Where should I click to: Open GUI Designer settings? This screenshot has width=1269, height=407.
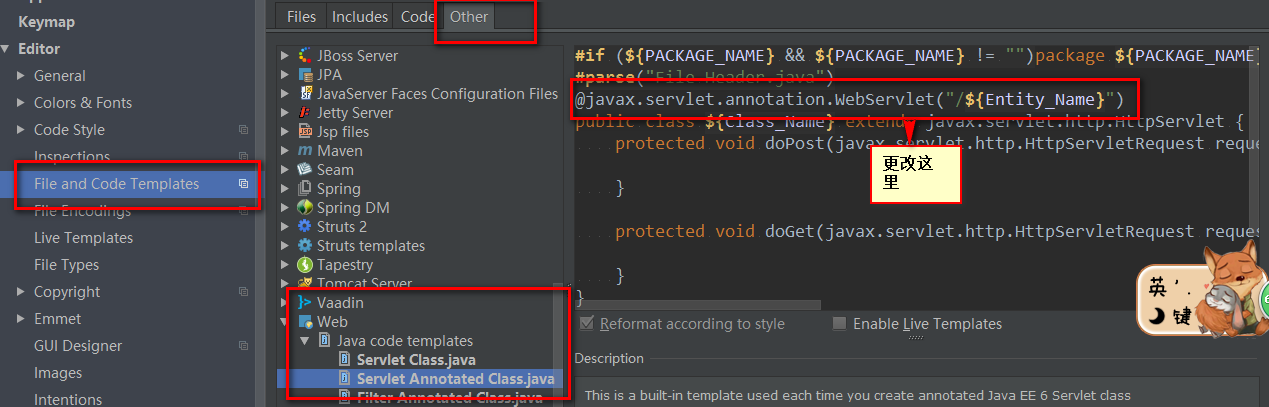click(x=78, y=346)
